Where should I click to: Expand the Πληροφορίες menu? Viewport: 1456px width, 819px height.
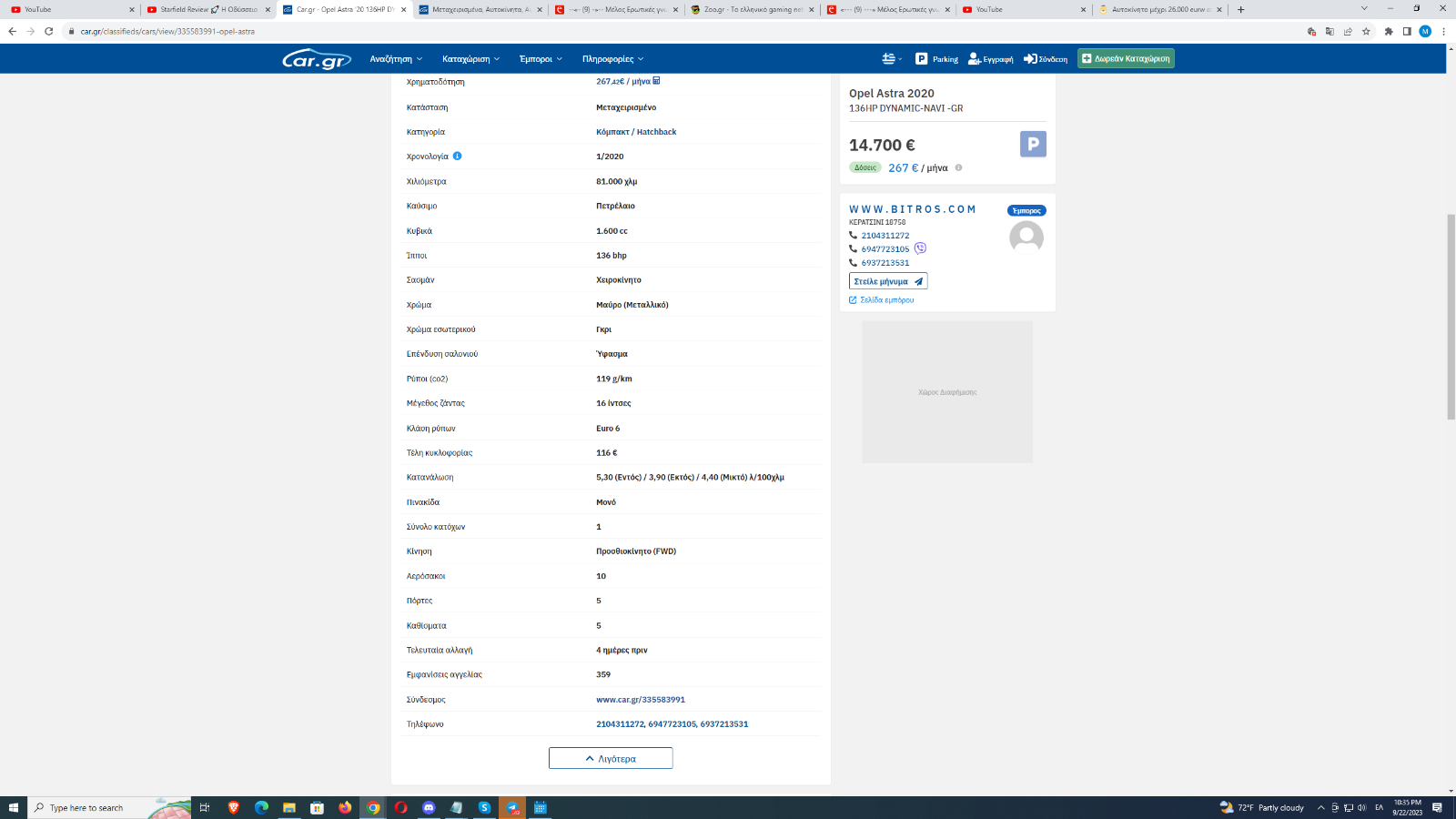coord(612,59)
